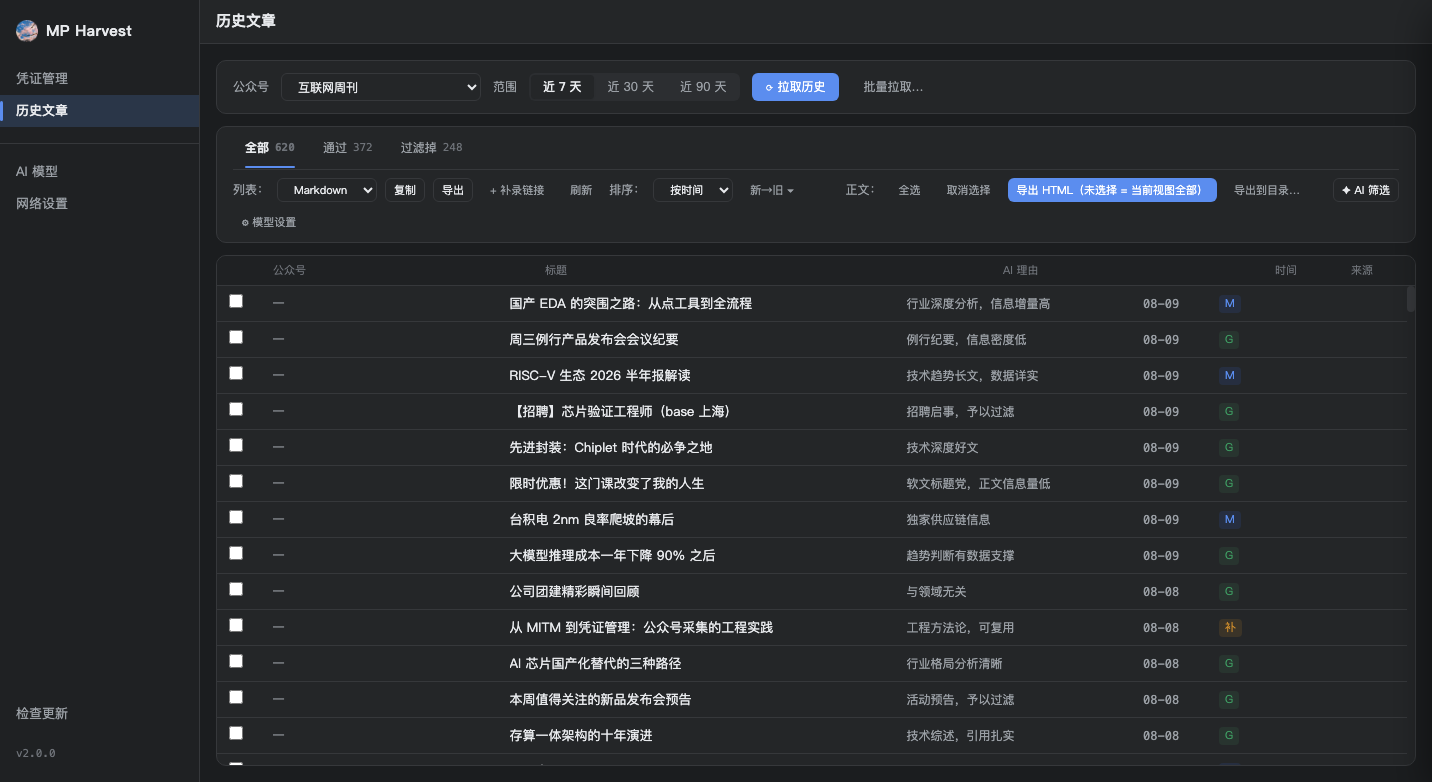The height and width of the screenshot is (782, 1432).
Task: Select the checkbox for 存算一体架构的十年演进
Action: 236,733
